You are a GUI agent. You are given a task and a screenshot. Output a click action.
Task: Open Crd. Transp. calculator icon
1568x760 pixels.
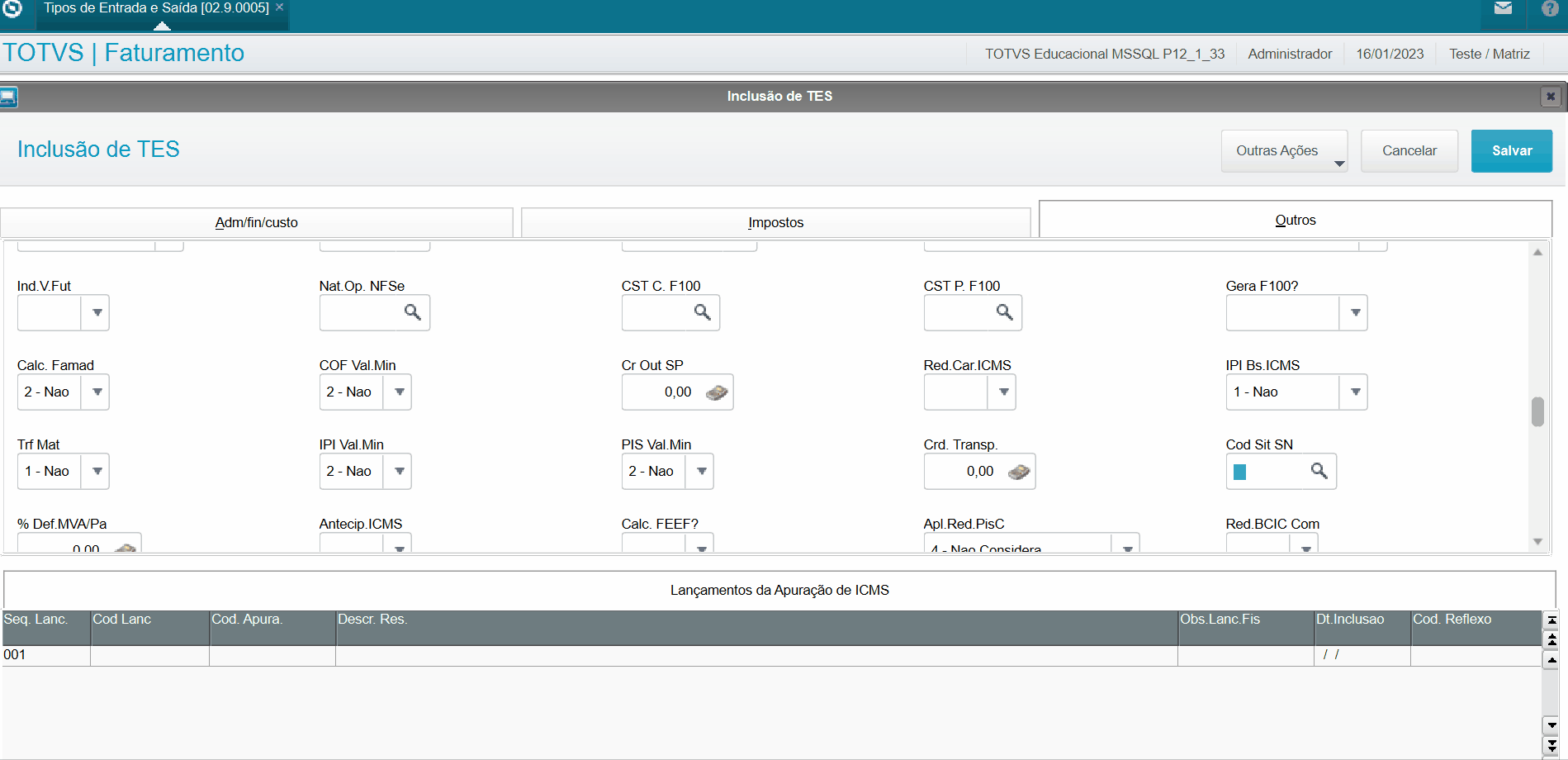(1019, 472)
